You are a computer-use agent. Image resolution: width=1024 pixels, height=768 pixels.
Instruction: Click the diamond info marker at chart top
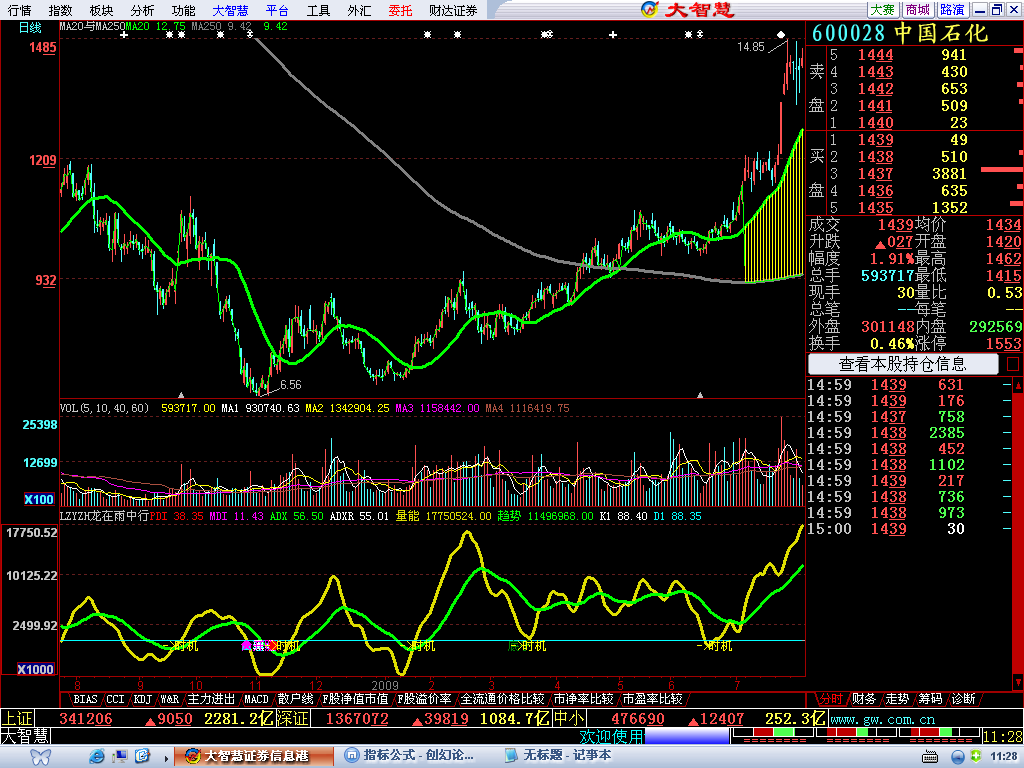click(781, 34)
